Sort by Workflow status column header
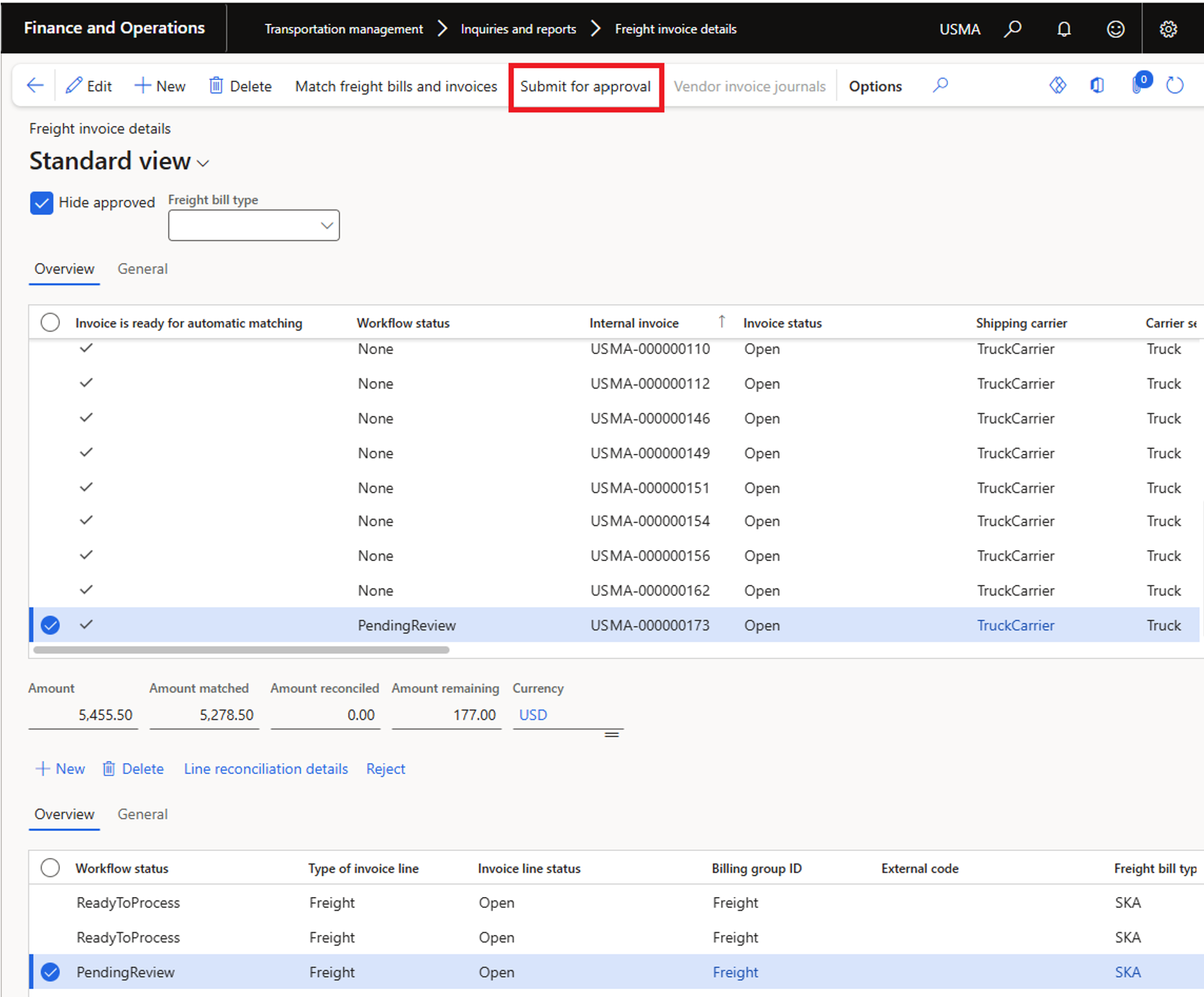The height and width of the screenshot is (997, 1204). (x=403, y=323)
